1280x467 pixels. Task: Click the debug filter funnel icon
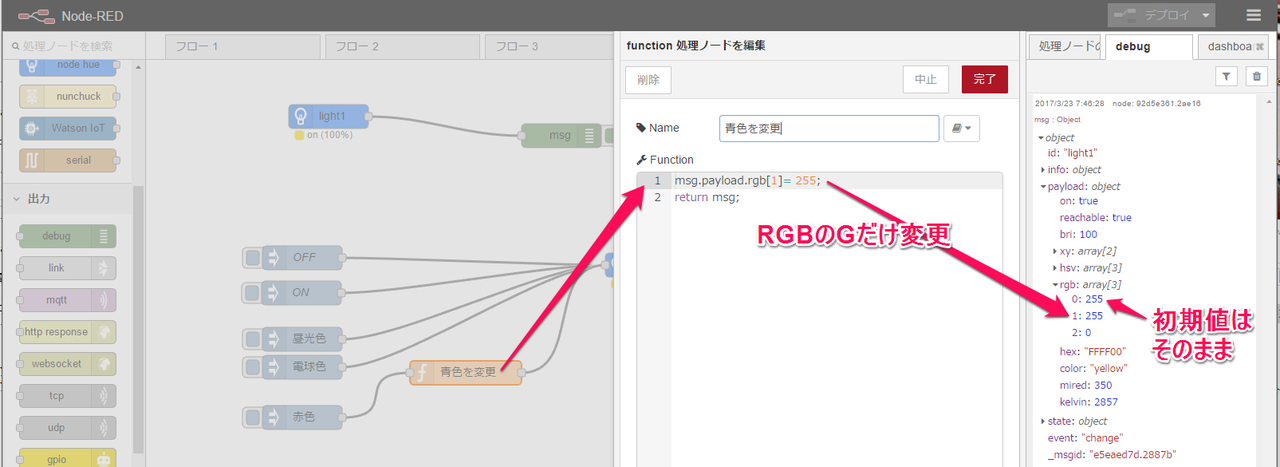tap(1227, 76)
